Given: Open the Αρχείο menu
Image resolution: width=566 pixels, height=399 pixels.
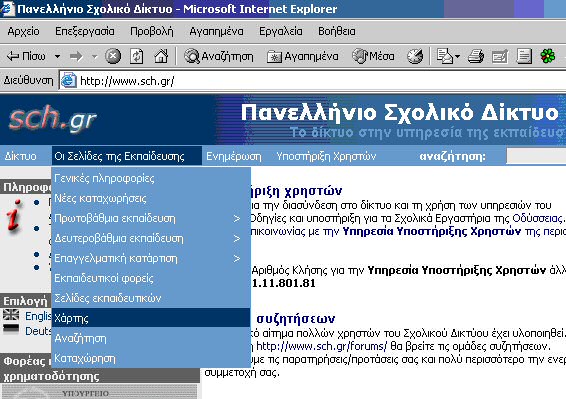Looking at the screenshot, I should (23, 31).
